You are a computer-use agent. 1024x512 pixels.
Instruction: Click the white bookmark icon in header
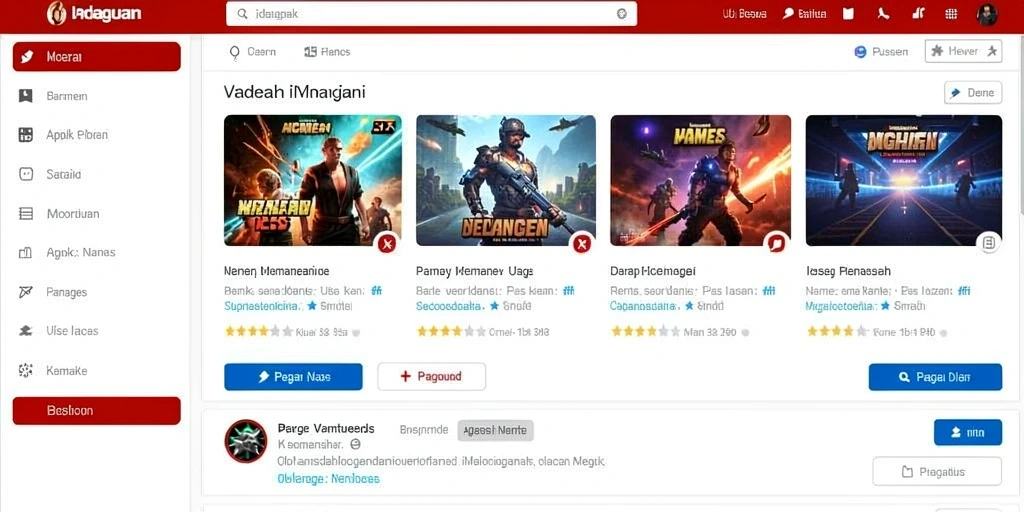coord(848,14)
